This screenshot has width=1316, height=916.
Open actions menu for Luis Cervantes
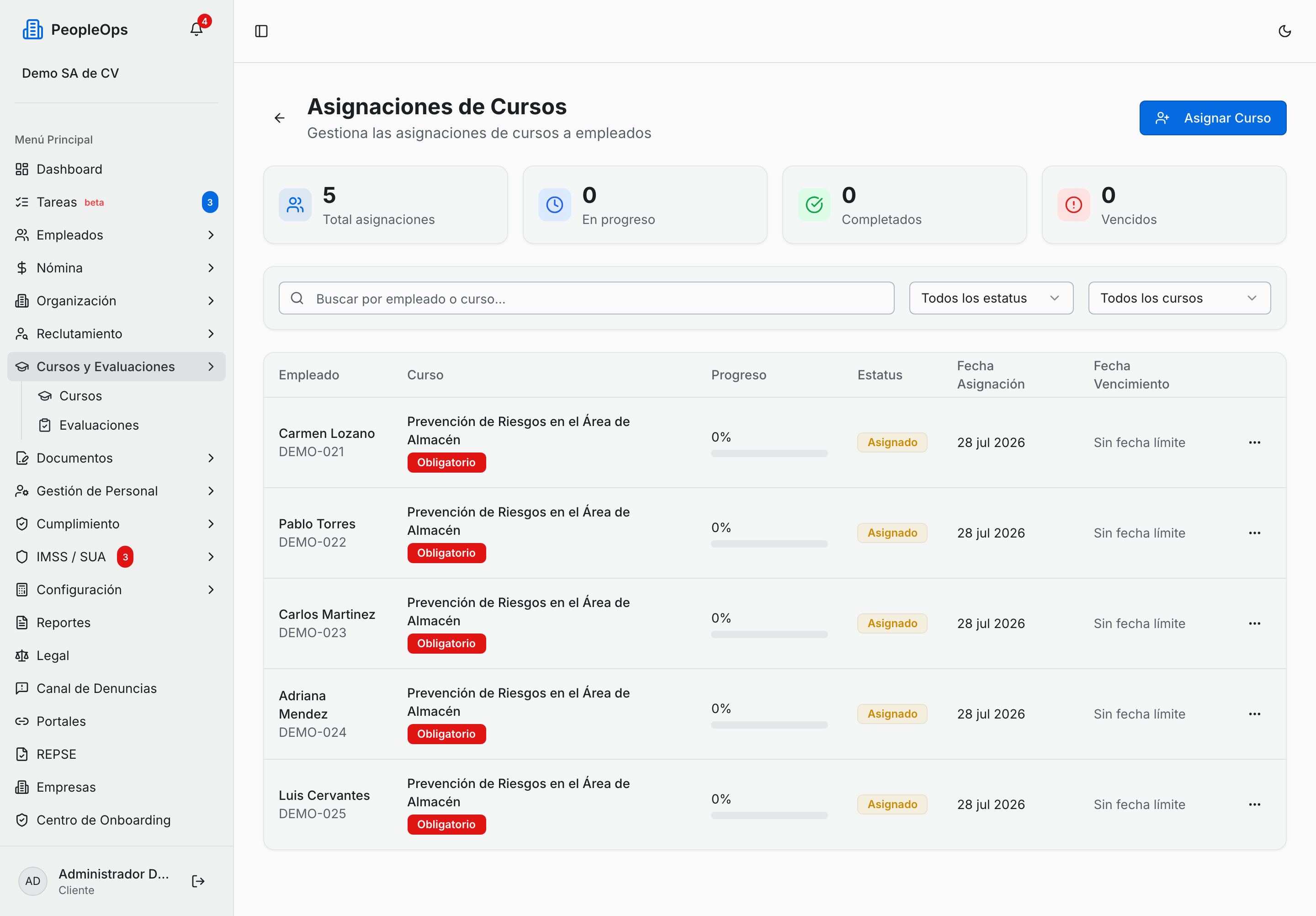point(1255,805)
